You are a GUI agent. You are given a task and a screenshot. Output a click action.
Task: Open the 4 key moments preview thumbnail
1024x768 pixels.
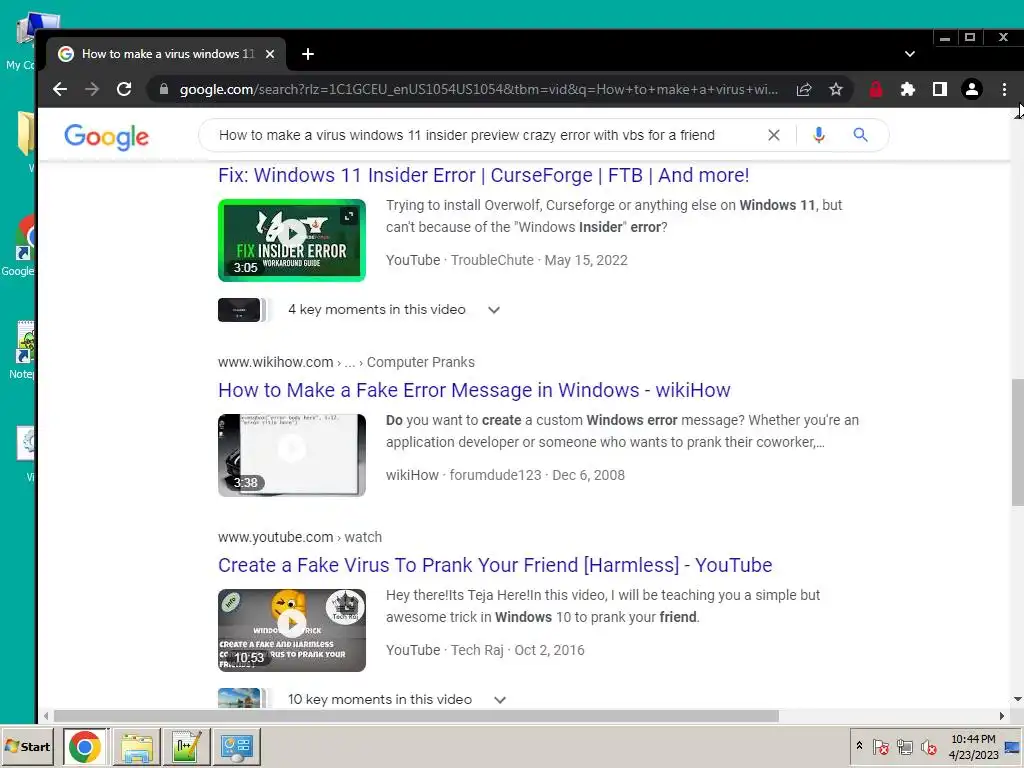coord(242,310)
